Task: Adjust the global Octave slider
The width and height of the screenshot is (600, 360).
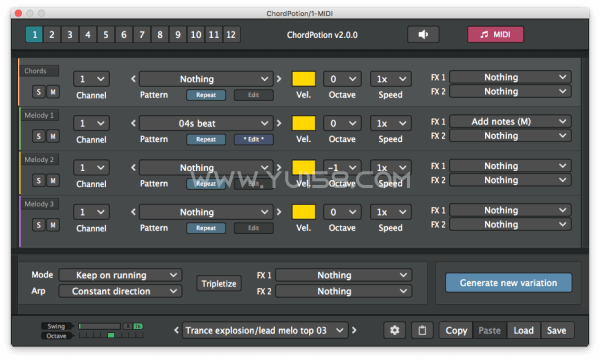Action: (x=111, y=335)
